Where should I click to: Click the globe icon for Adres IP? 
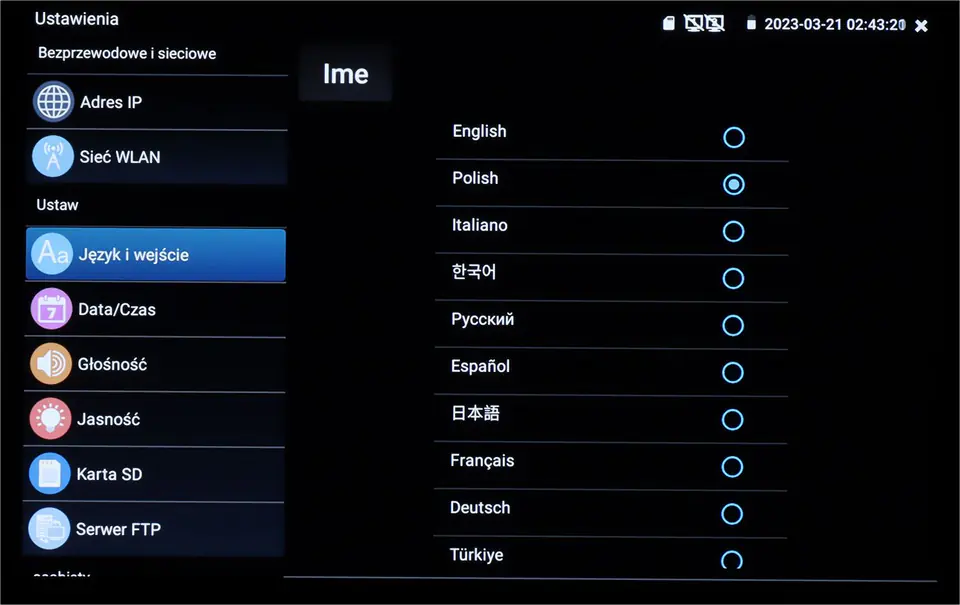53,102
